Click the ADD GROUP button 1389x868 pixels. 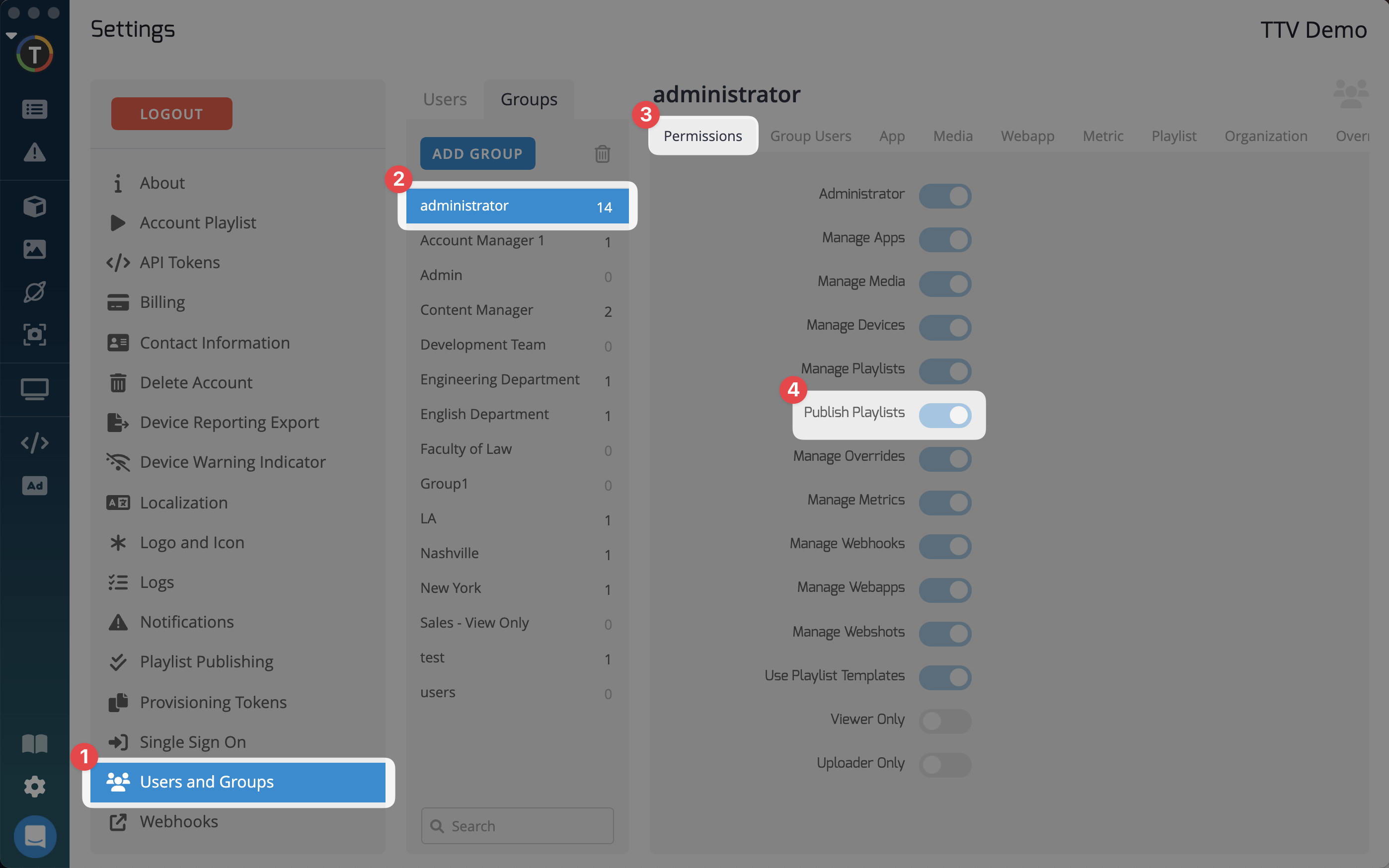tap(477, 153)
